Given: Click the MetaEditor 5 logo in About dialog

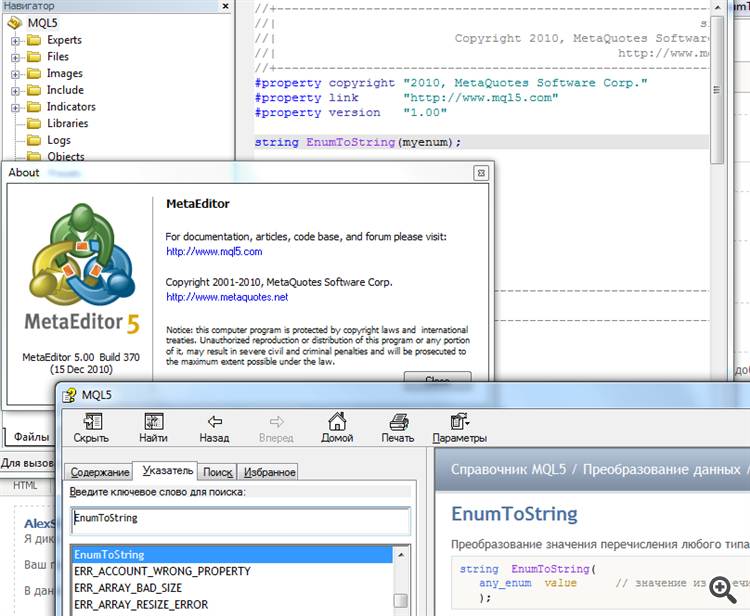Looking at the screenshot, I should click(x=82, y=269).
